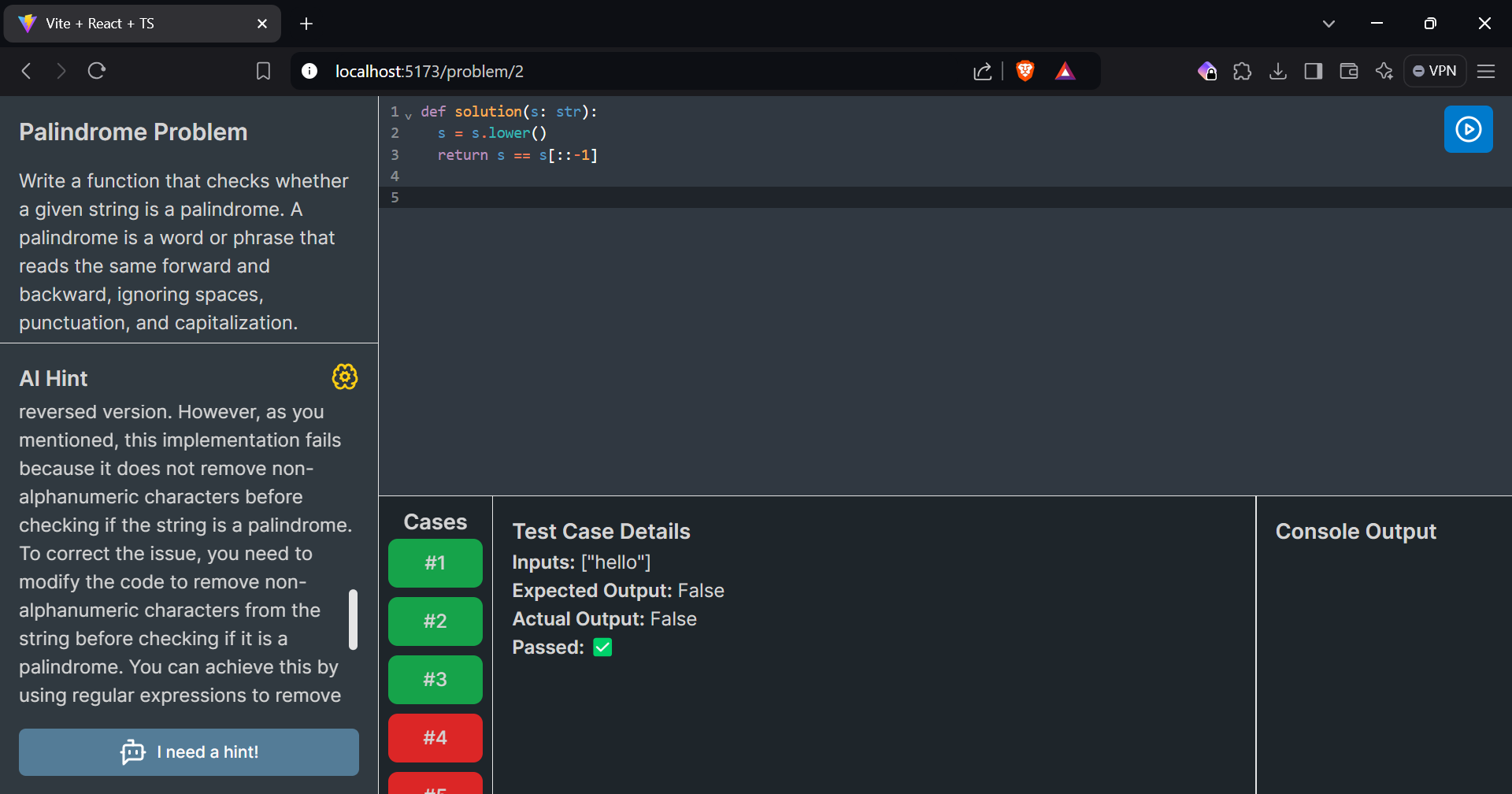
Task: Open the Brave Wallet icon
Action: pos(1348,72)
